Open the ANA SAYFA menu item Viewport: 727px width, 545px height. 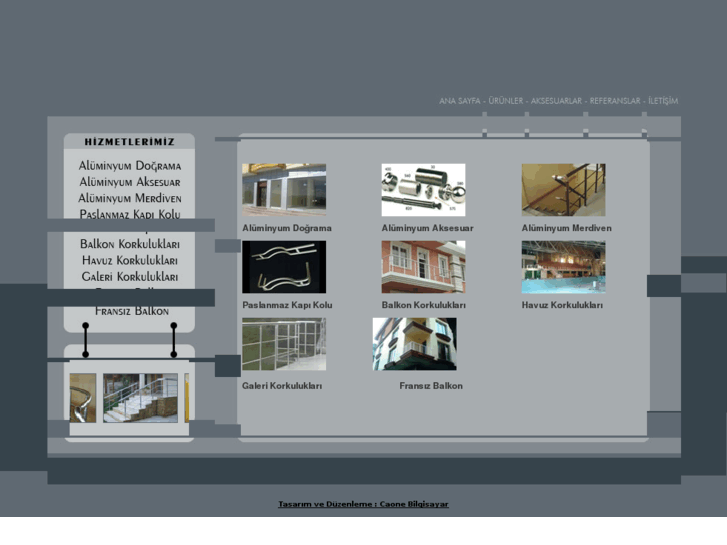pos(459,101)
